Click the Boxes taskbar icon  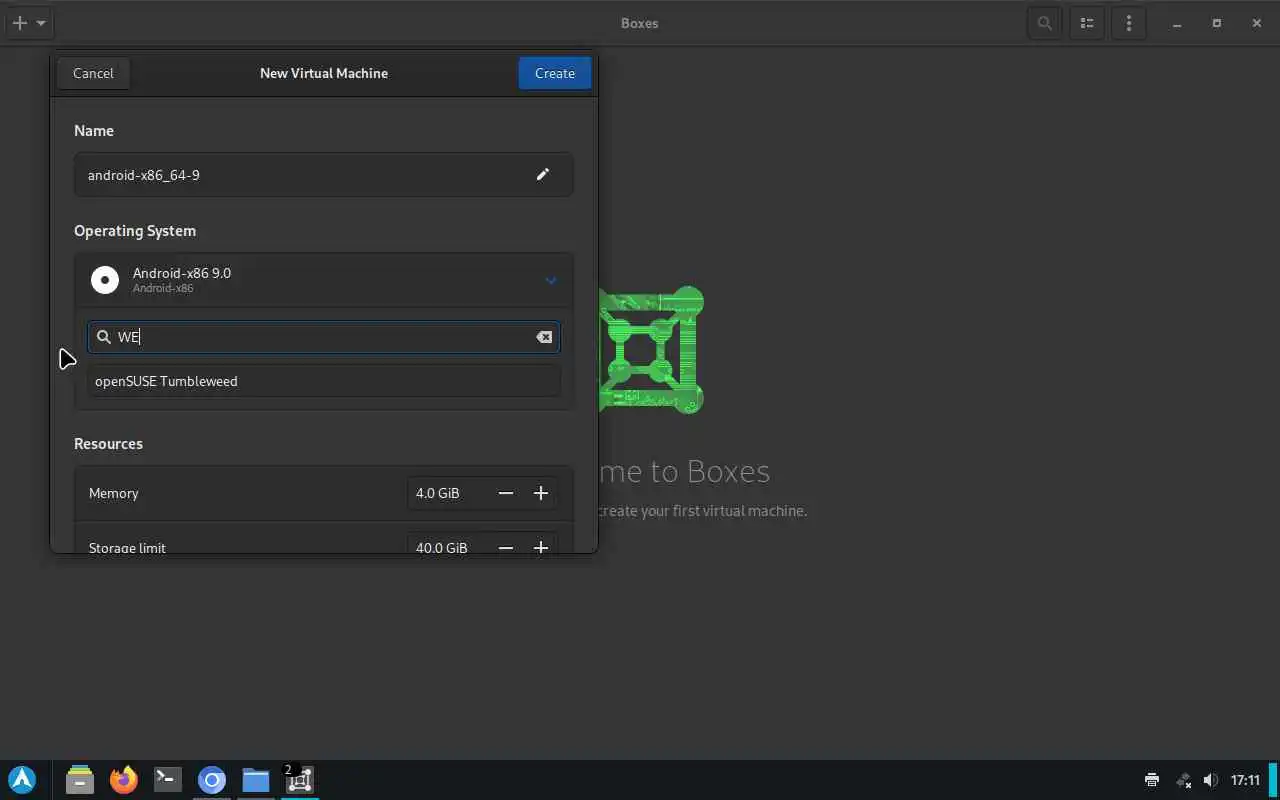coord(300,779)
